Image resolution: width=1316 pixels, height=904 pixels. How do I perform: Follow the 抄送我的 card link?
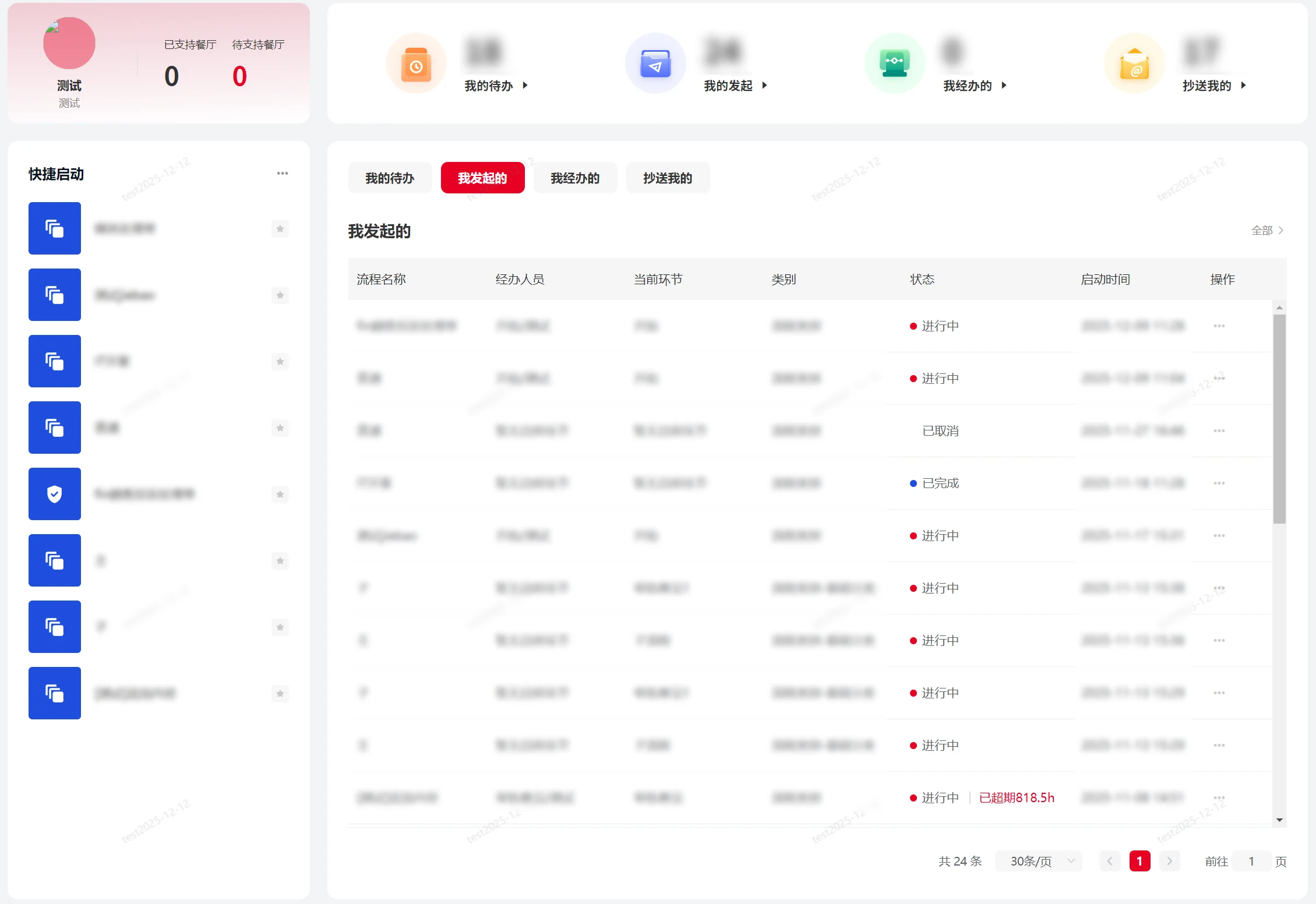click(x=1214, y=86)
